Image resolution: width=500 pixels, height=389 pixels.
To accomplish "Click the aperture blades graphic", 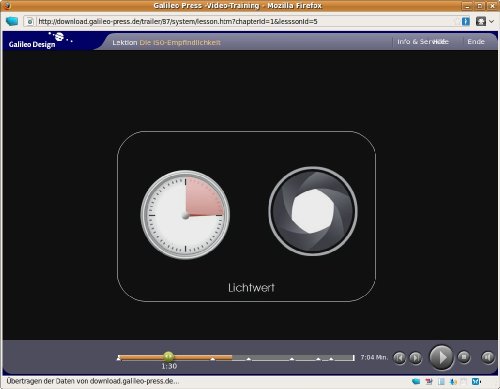I will pos(313,211).
